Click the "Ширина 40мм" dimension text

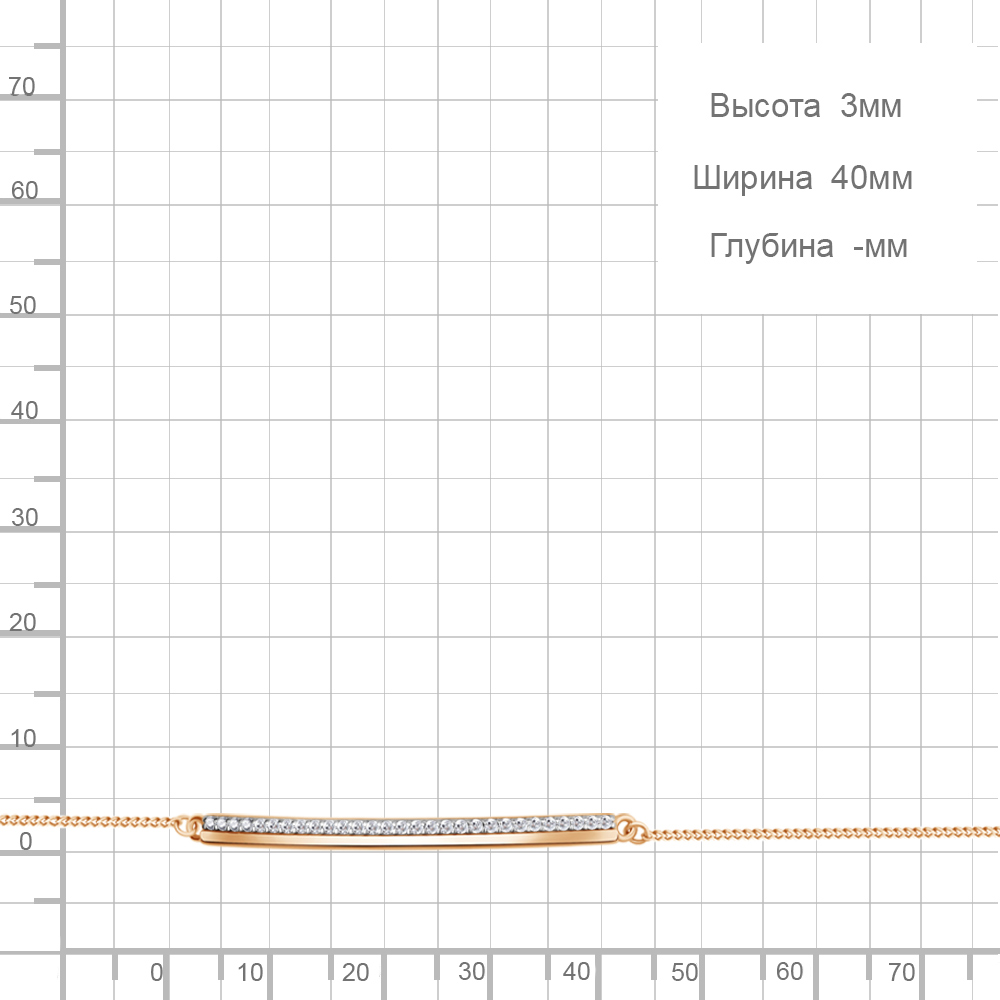click(x=802, y=179)
